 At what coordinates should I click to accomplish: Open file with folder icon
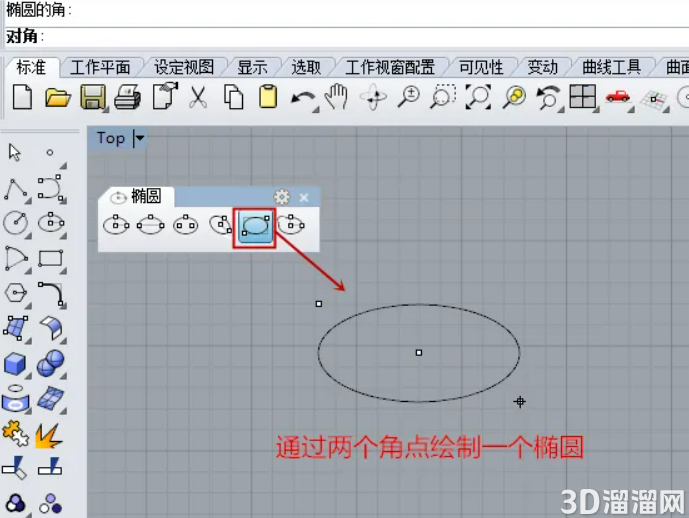[x=58, y=98]
